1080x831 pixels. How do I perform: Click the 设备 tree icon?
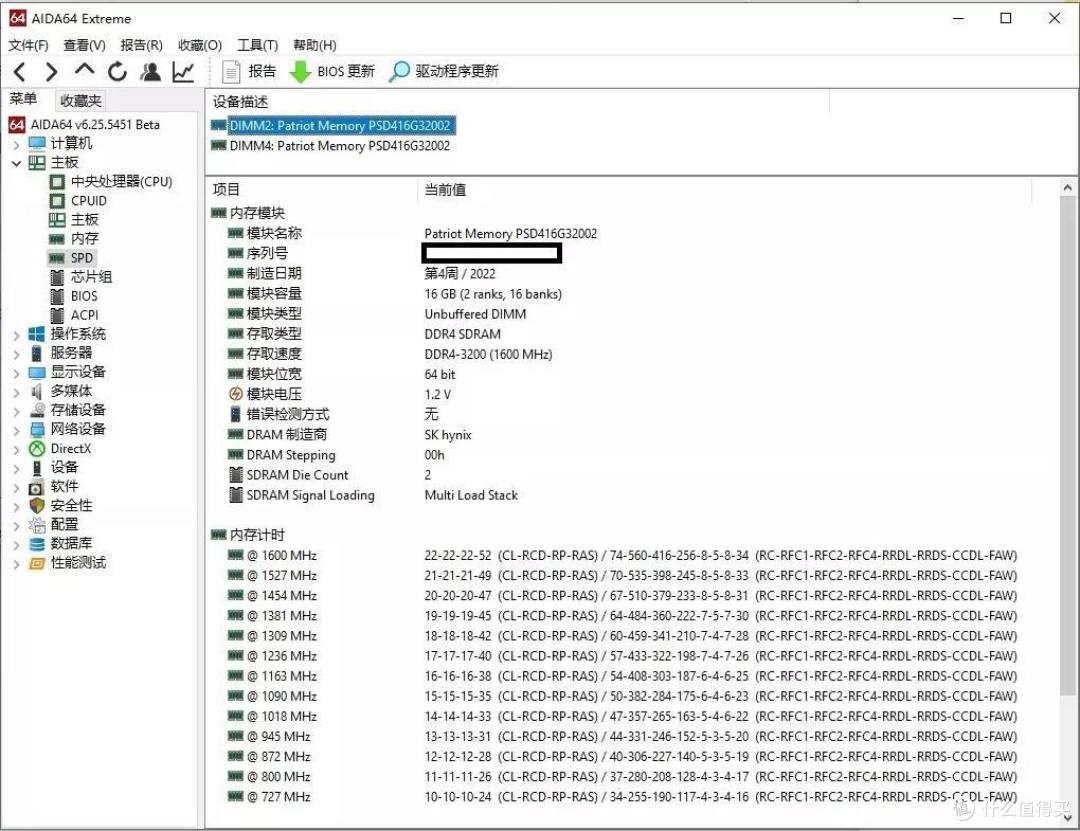tap(37, 468)
